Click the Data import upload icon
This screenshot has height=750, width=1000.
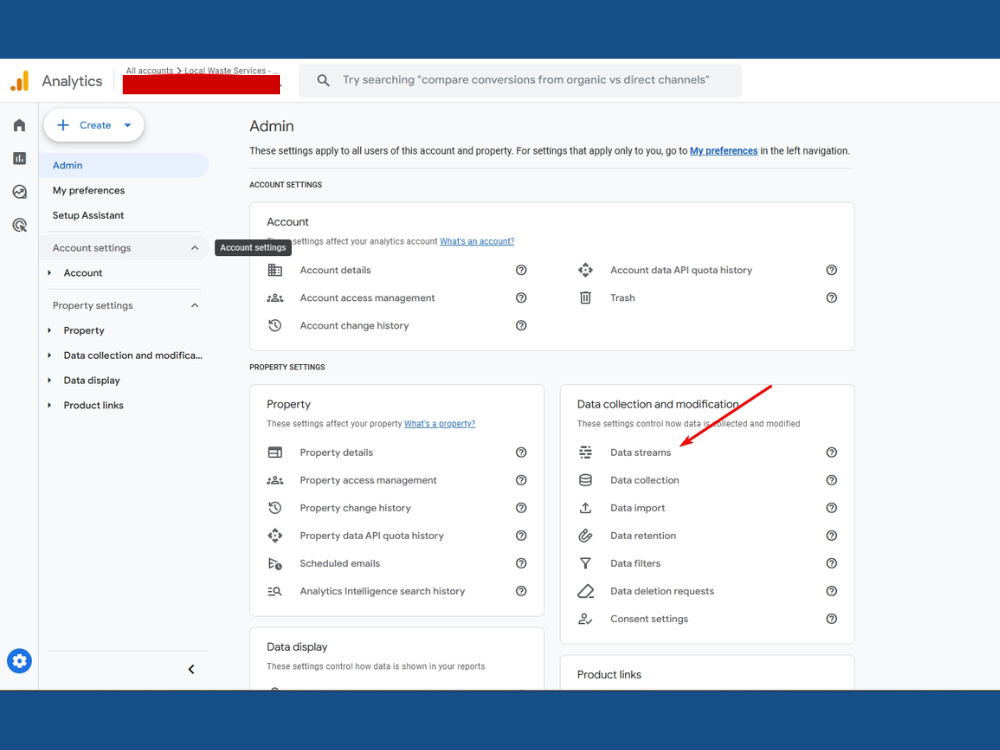pyautogui.click(x=585, y=508)
